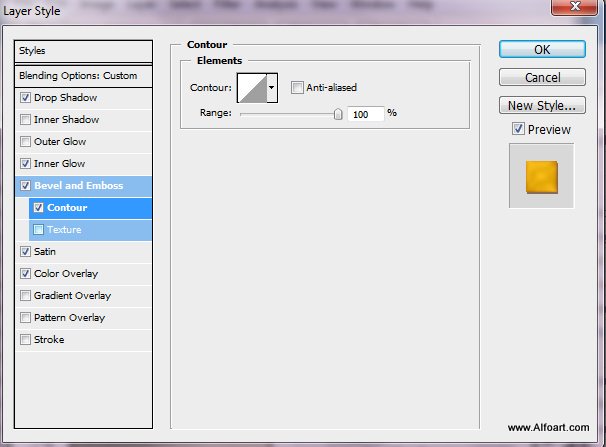Check the Anti-aliased option

[297, 88]
